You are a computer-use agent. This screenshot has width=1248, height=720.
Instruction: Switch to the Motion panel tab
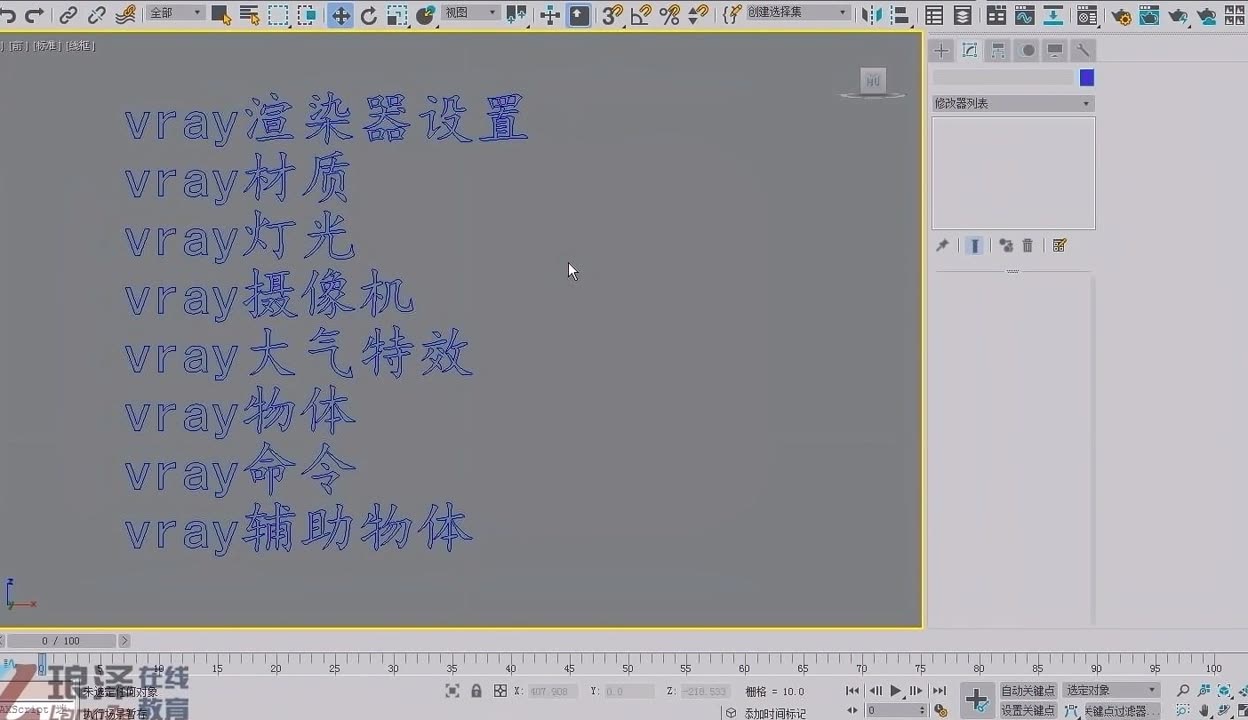click(x=1027, y=50)
